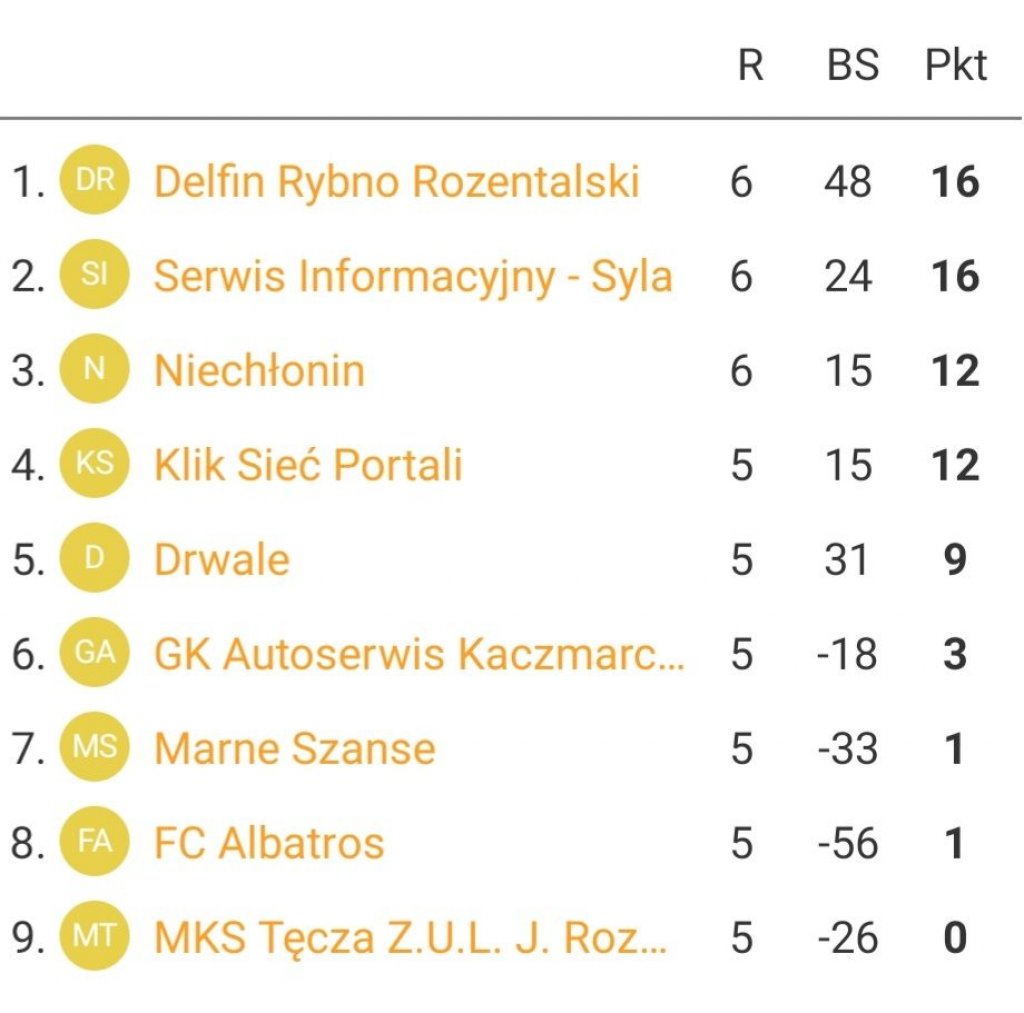
Task: Click the DR team badge icon
Action: coord(95,181)
